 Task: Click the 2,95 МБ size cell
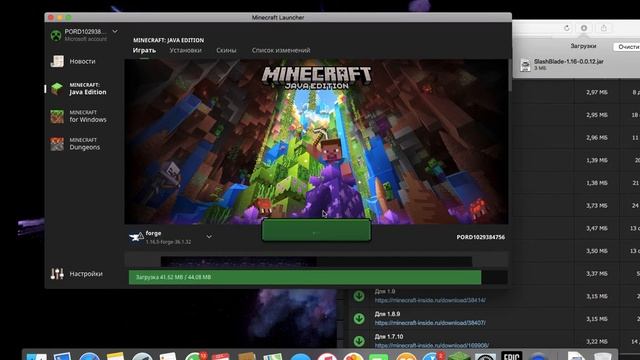click(x=597, y=115)
